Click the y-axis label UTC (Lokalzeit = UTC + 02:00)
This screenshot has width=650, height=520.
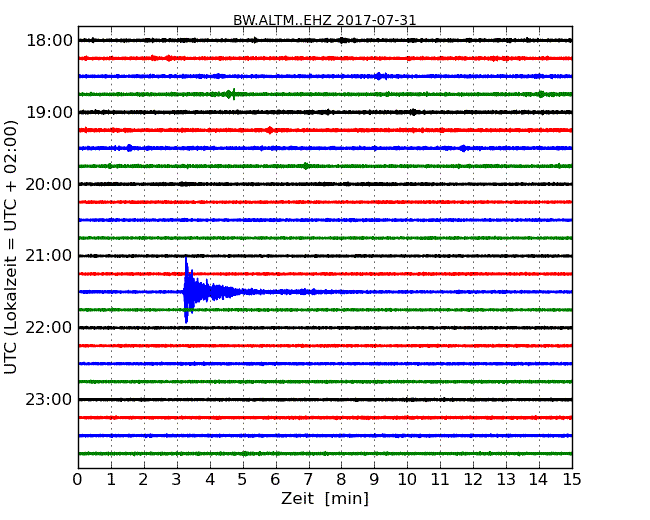(11, 247)
